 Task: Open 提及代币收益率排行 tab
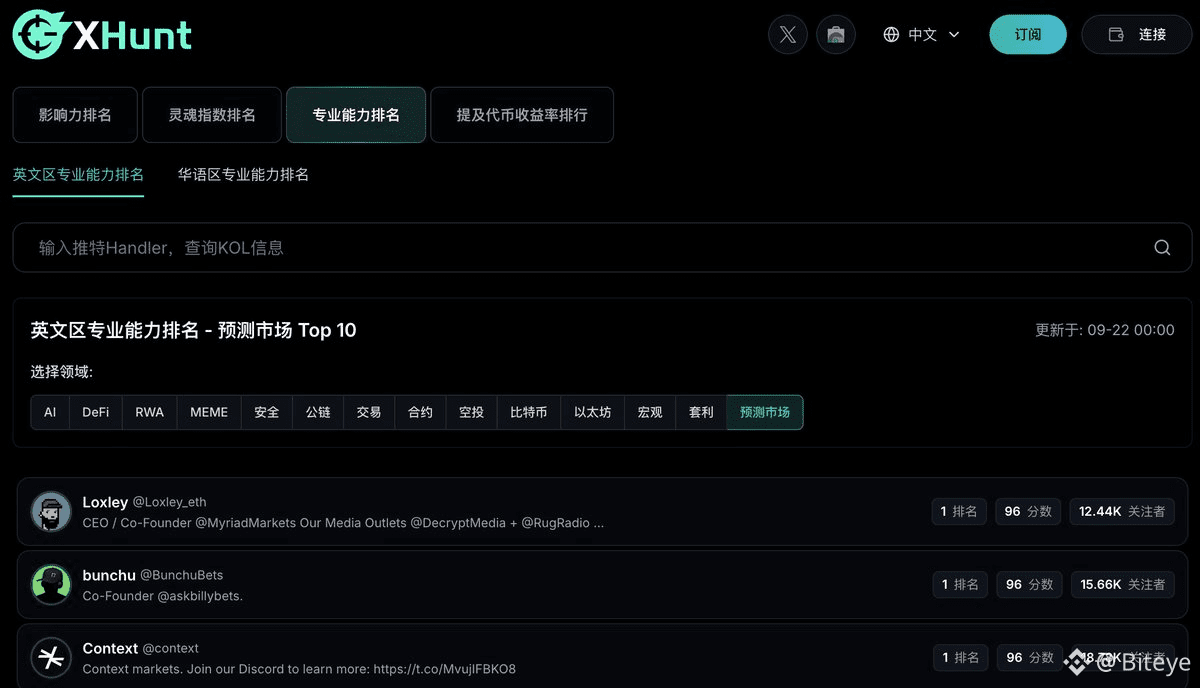pos(522,115)
